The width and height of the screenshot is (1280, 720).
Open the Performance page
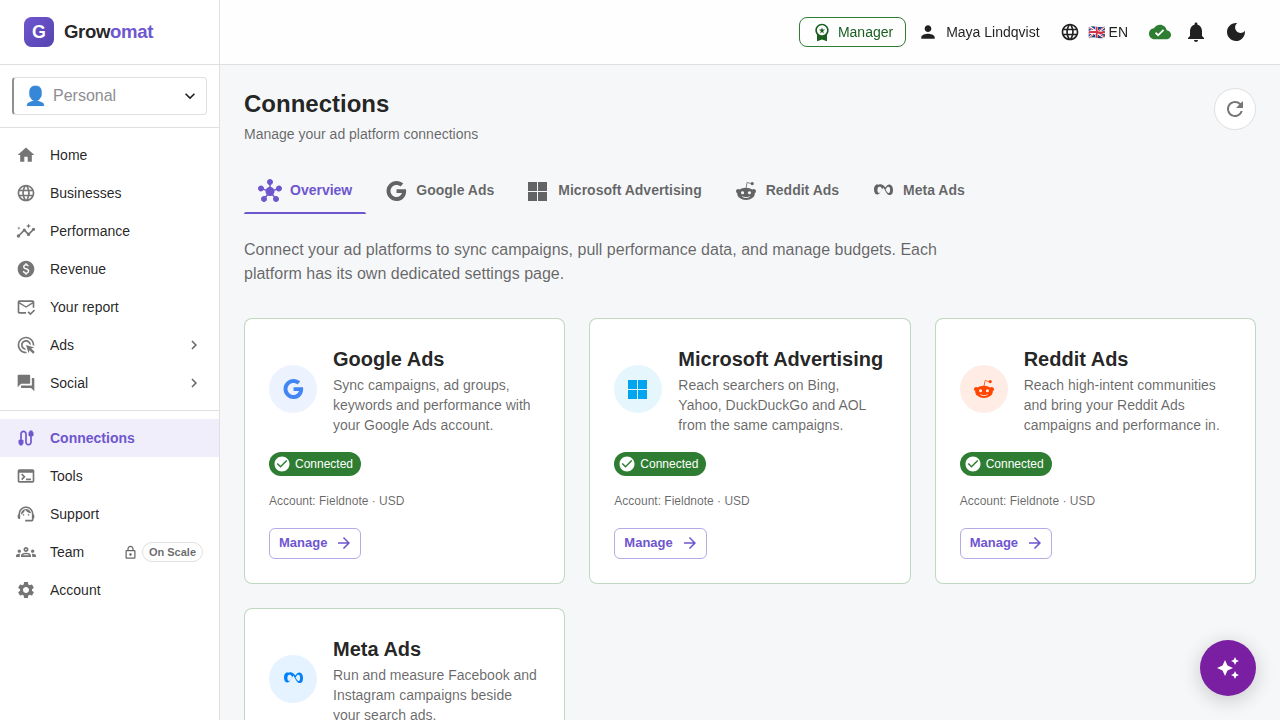110,231
